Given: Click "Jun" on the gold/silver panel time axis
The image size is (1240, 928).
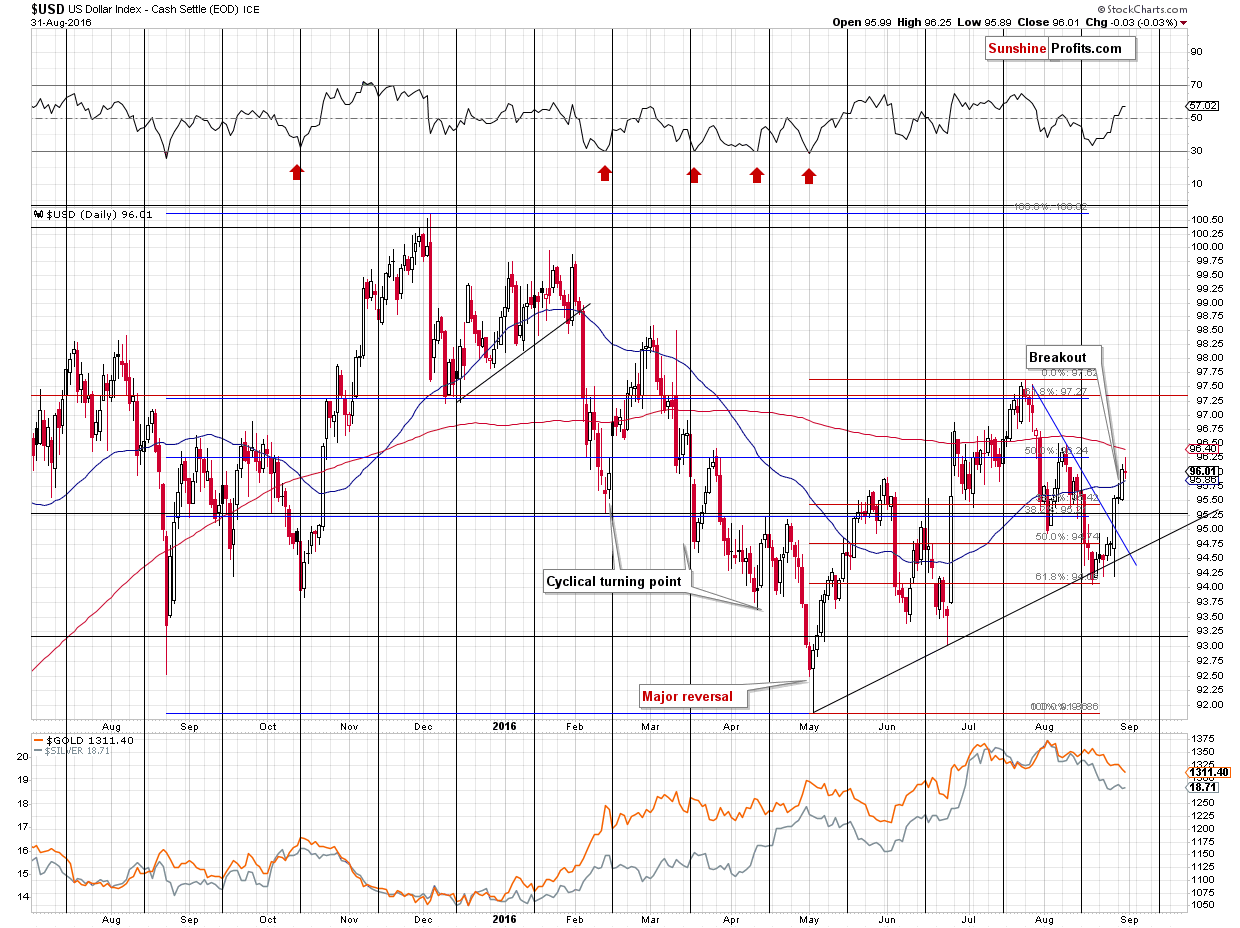Looking at the screenshot, I should point(888,918).
